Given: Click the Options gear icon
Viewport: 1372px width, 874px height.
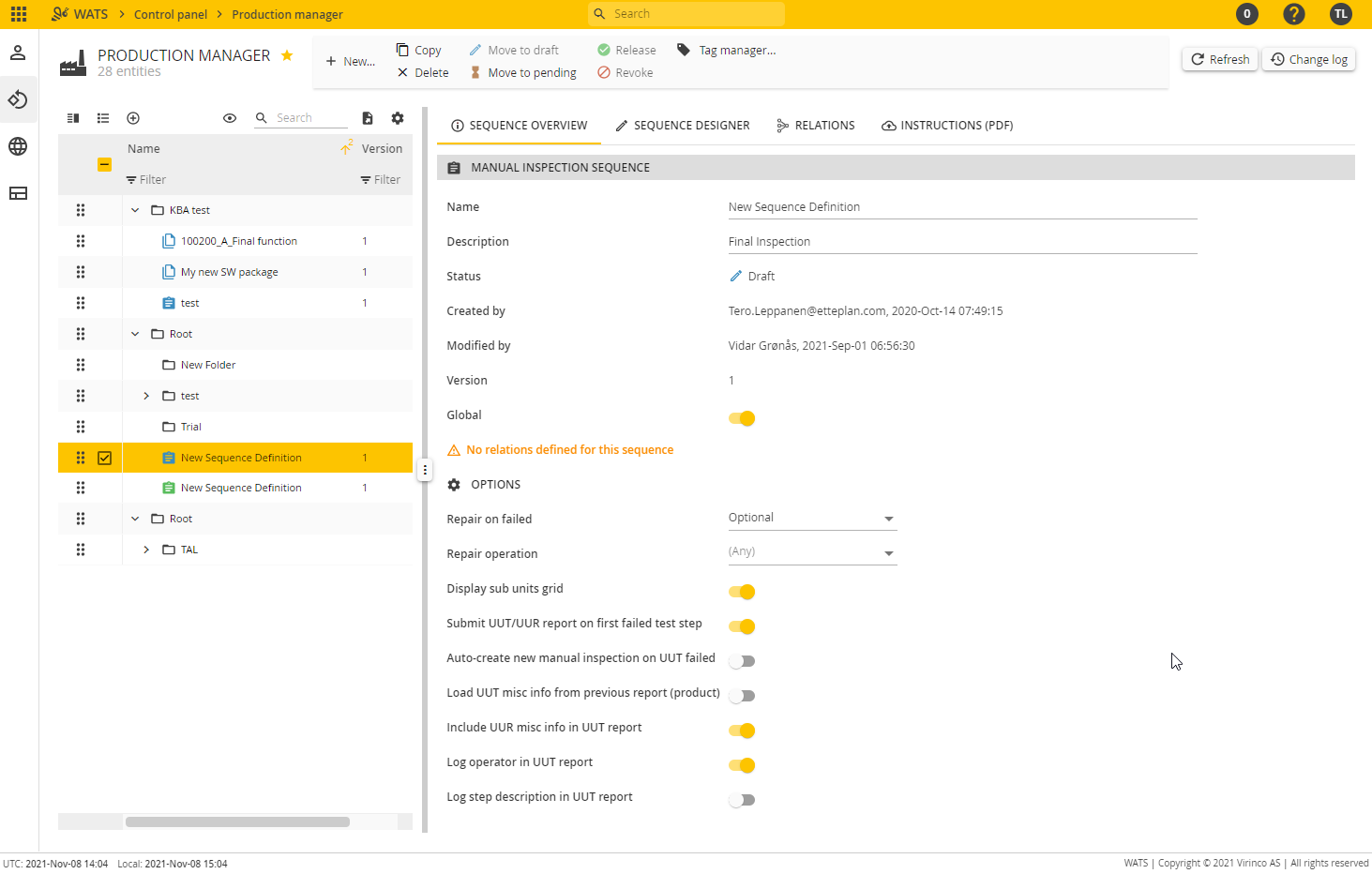Looking at the screenshot, I should (454, 485).
